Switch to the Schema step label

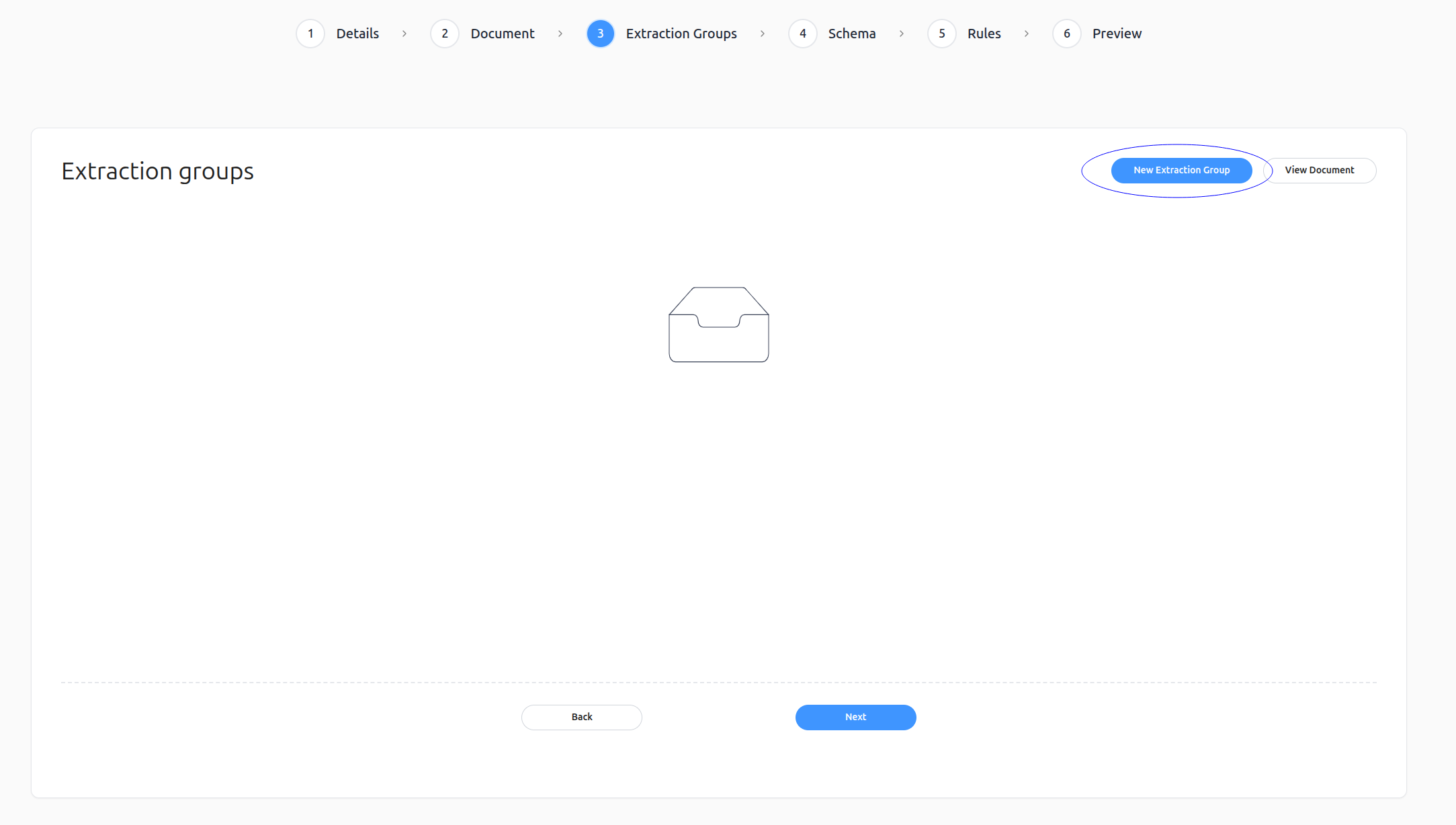(x=851, y=34)
